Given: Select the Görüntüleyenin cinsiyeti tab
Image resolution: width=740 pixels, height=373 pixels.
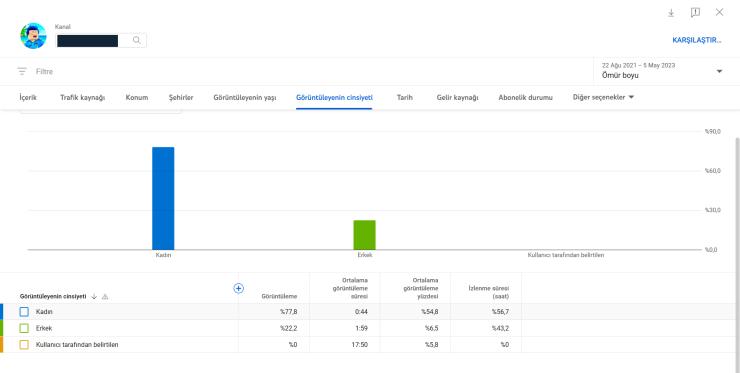Looking at the screenshot, I should pyautogui.click(x=334, y=97).
